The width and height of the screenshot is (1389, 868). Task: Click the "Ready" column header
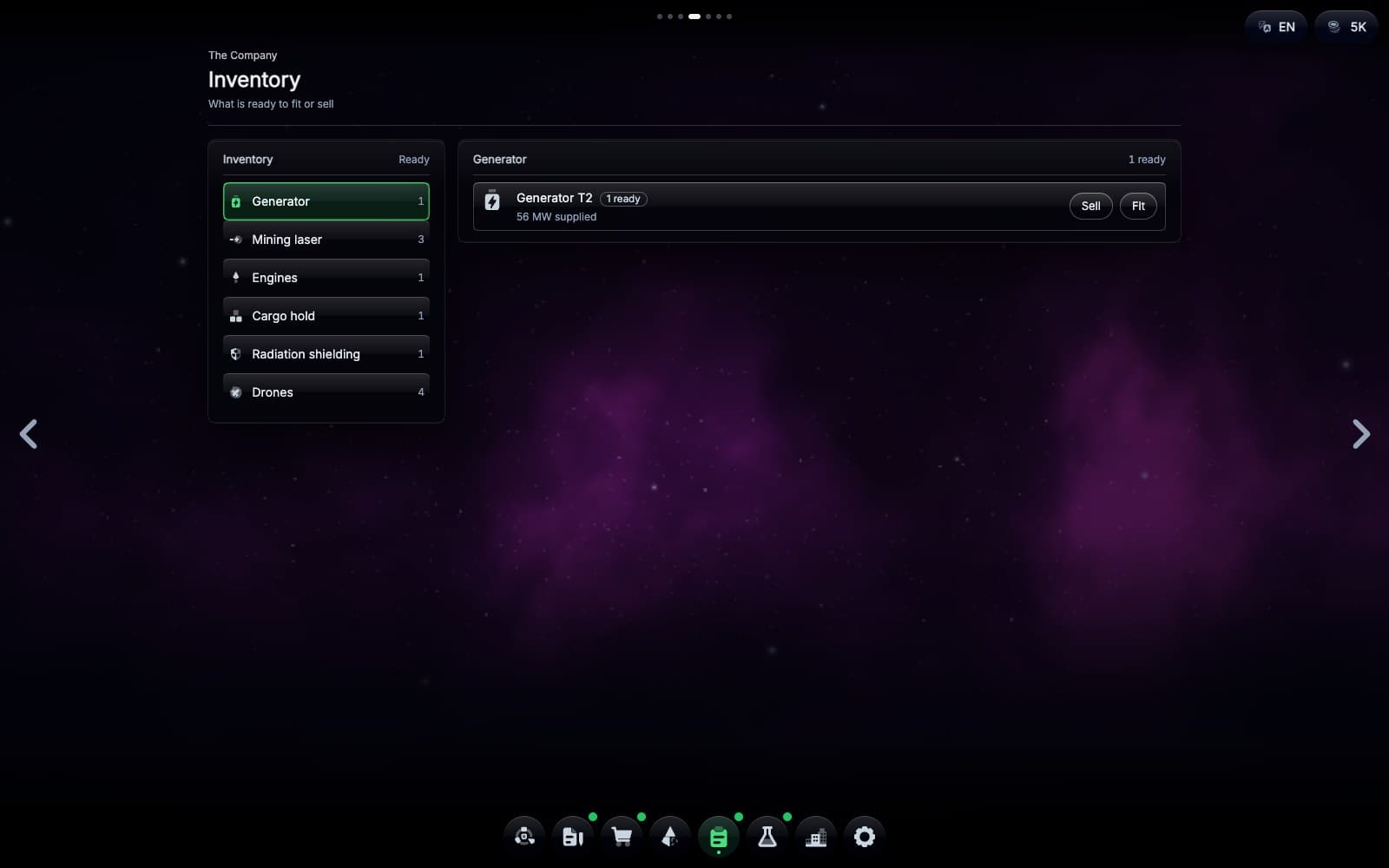(414, 160)
